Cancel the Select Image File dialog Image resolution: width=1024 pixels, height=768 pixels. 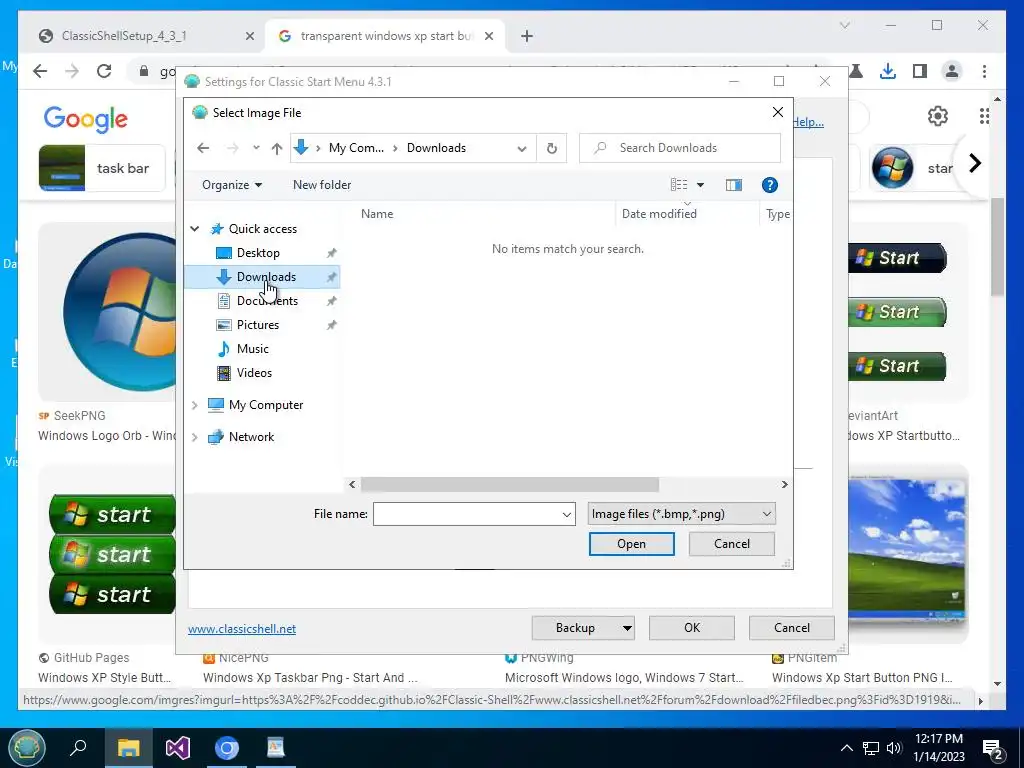(x=731, y=544)
